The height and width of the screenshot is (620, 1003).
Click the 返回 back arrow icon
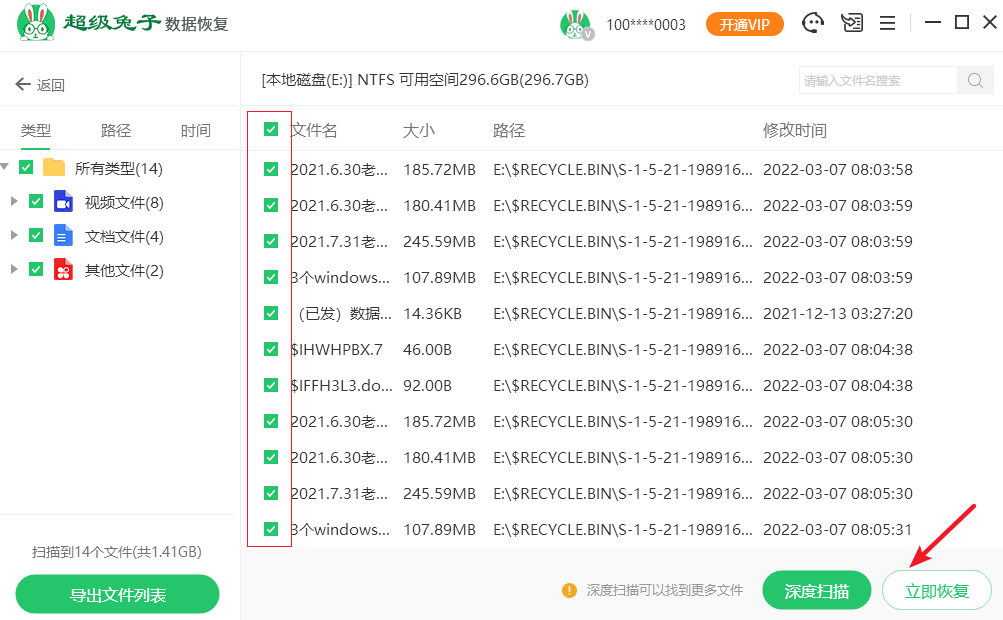coord(23,85)
